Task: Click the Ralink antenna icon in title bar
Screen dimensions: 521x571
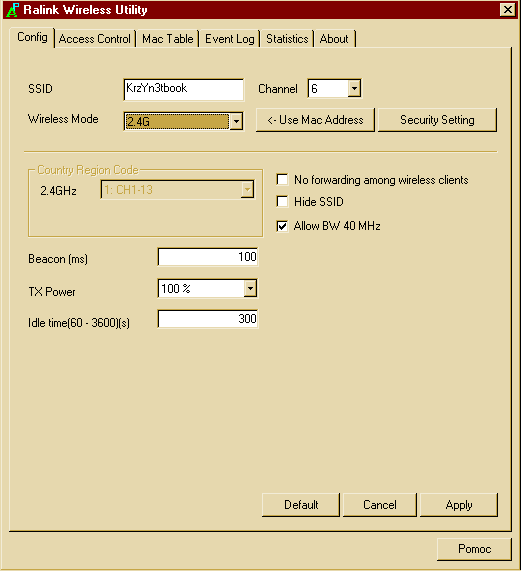Action: pos(13,10)
